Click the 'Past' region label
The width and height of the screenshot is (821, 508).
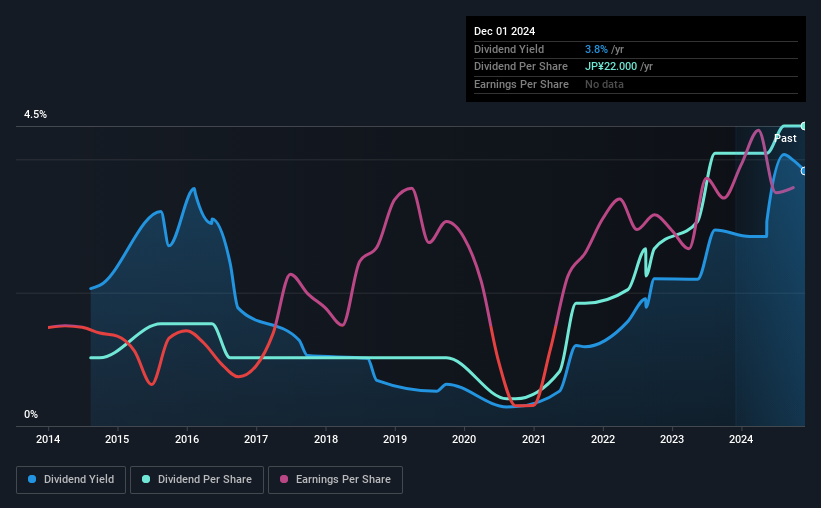tap(785, 138)
